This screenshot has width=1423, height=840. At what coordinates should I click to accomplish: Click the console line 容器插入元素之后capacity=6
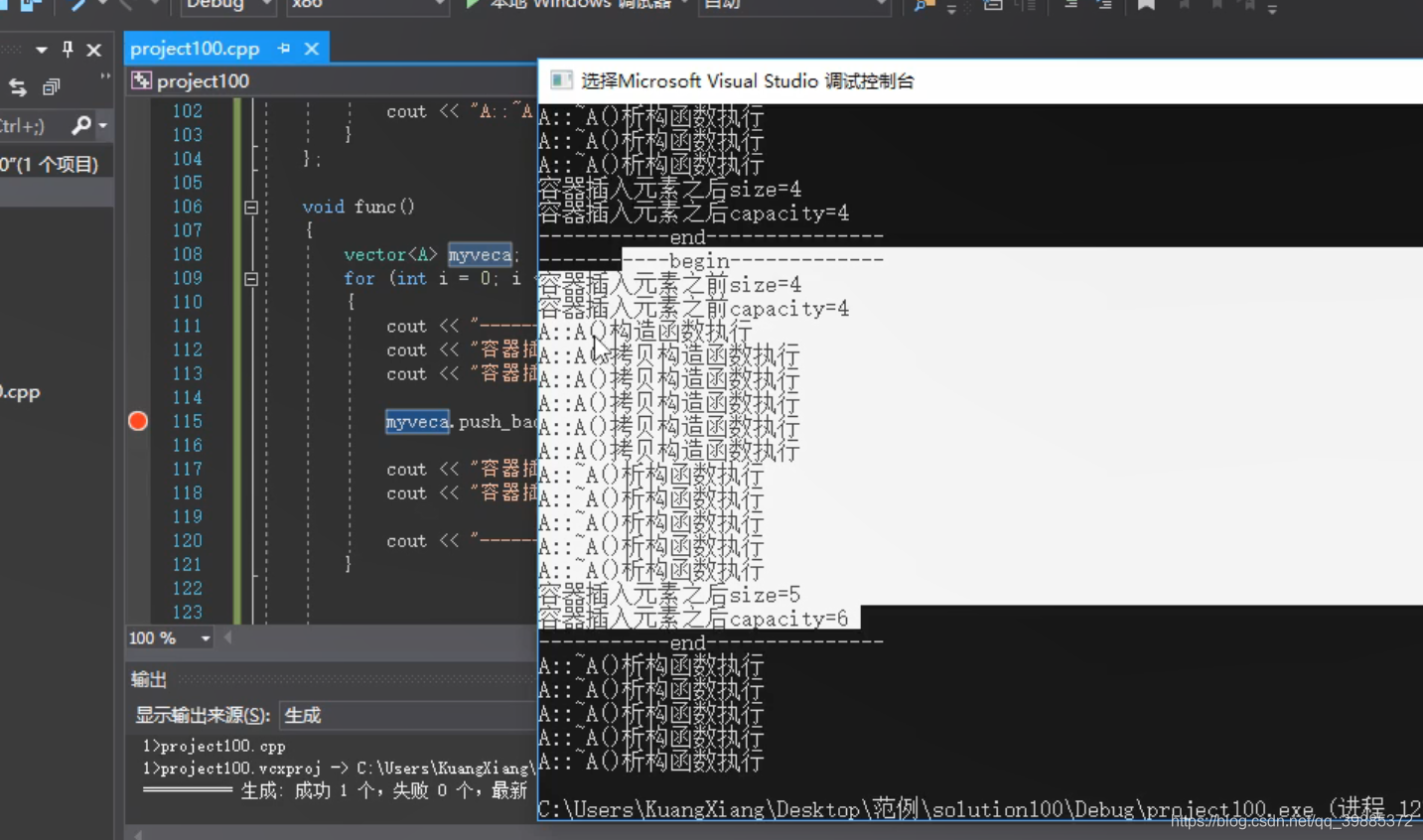pos(693,619)
